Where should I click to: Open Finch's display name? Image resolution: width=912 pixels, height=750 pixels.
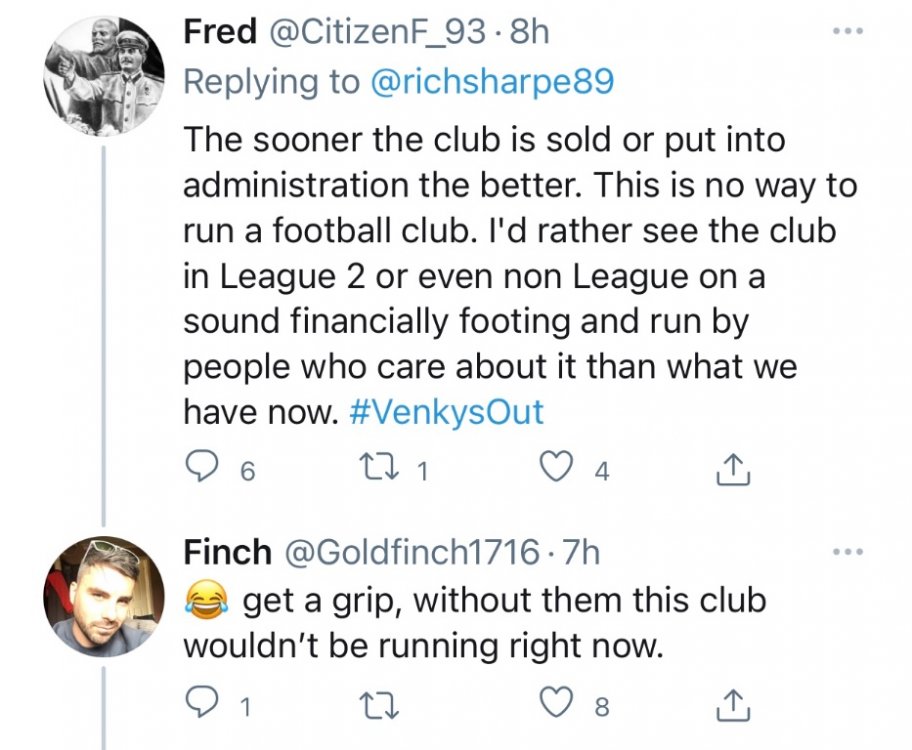(227, 551)
